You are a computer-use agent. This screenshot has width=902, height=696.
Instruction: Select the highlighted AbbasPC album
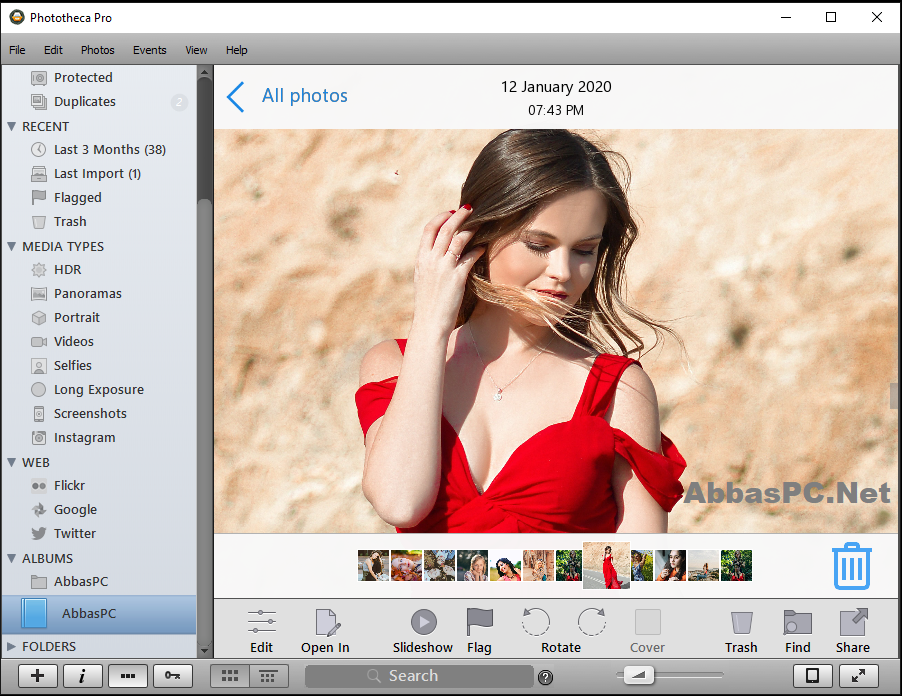(99, 614)
